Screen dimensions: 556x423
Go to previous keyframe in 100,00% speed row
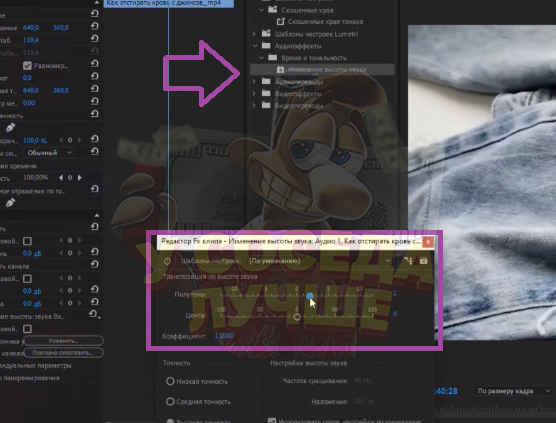[x=61, y=177]
